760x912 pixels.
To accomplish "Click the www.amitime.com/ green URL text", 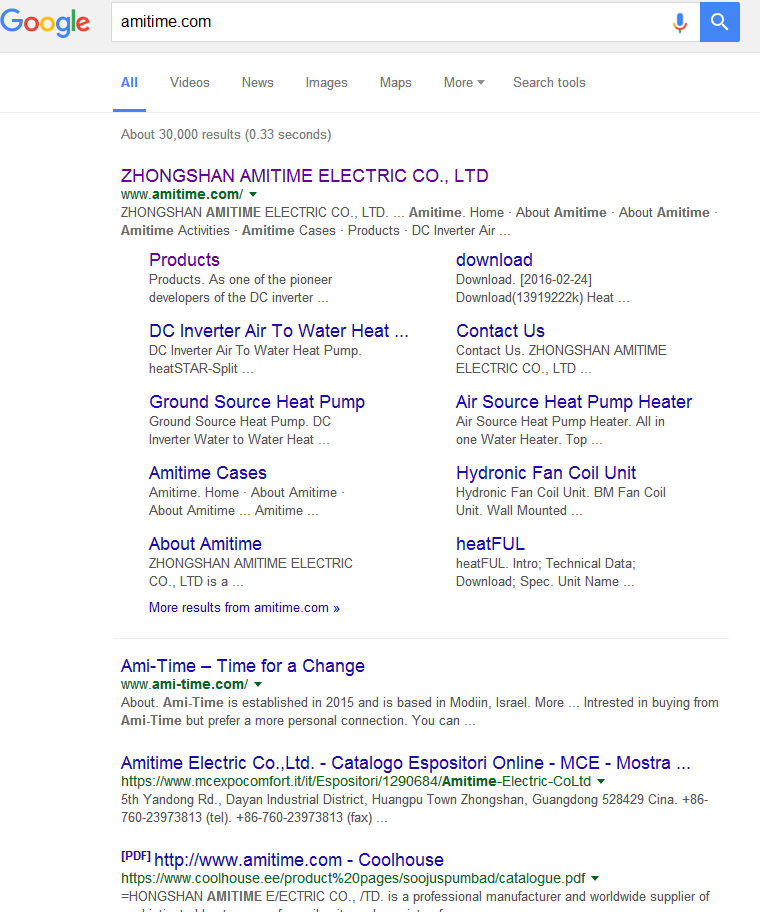I will (x=181, y=194).
